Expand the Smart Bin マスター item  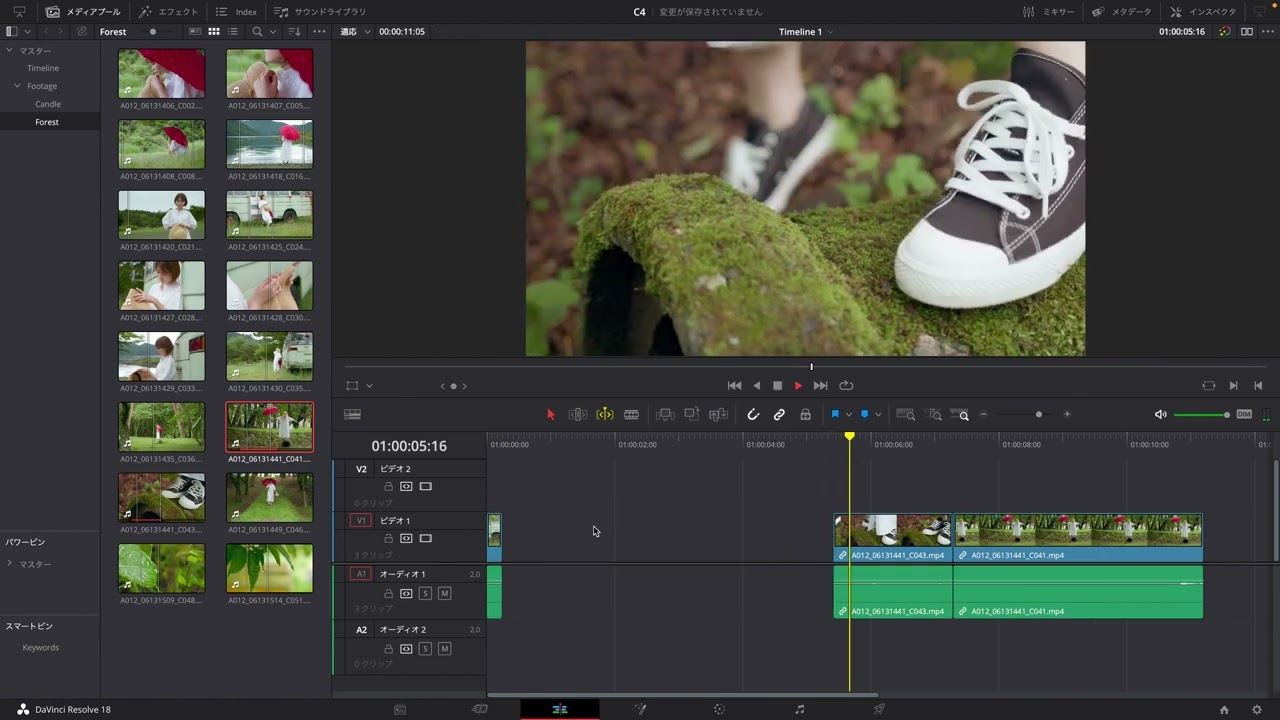pyautogui.click(x=10, y=564)
